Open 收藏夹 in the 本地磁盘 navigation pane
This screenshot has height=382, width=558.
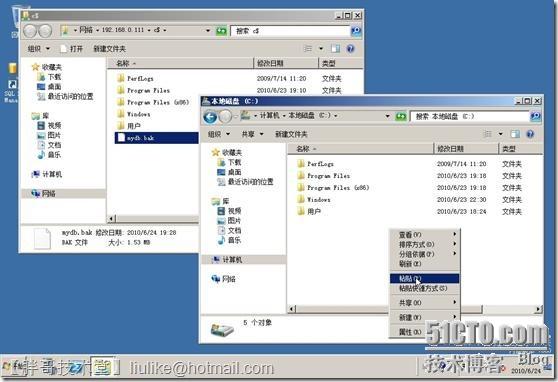click(227, 152)
